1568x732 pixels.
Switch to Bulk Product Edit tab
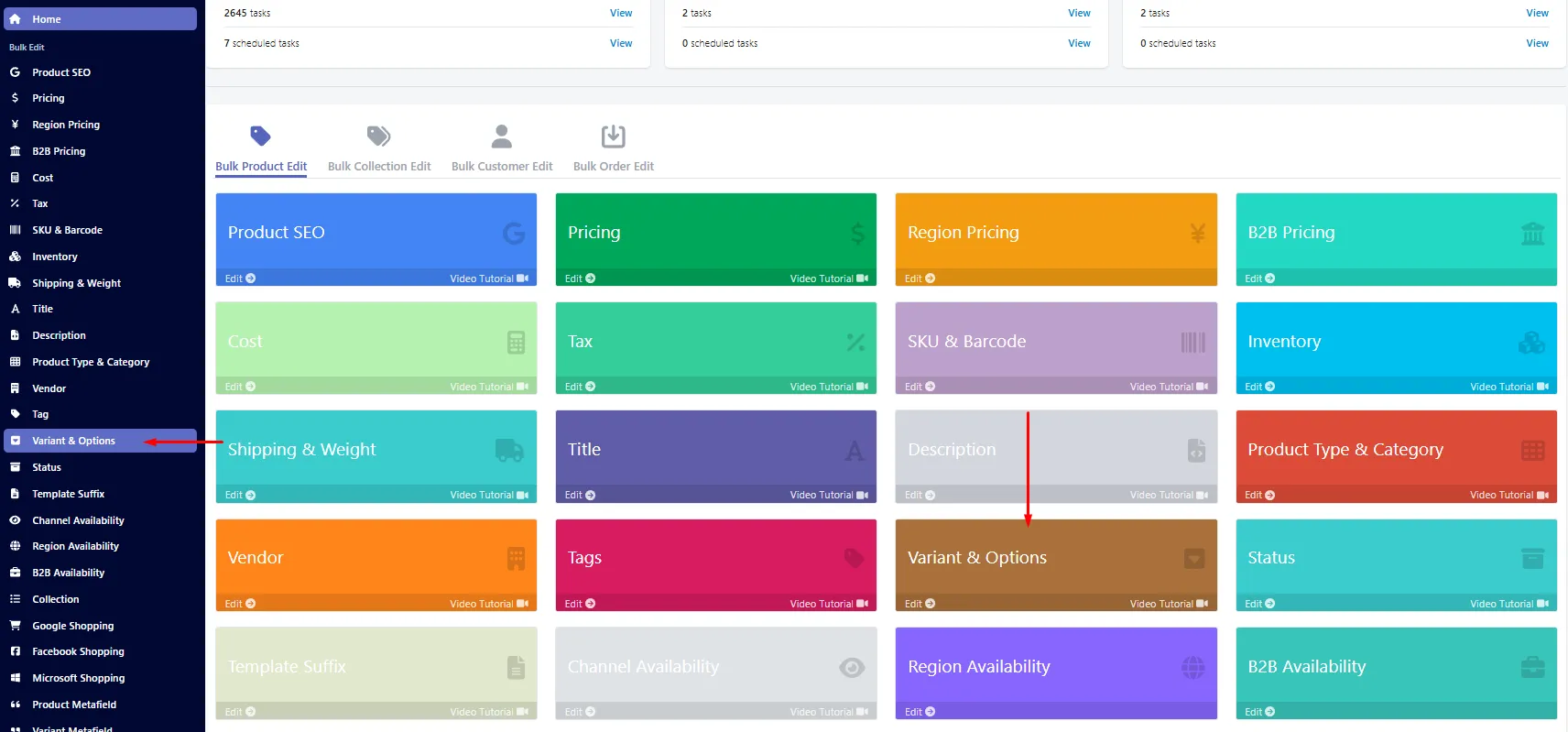(261, 166)
